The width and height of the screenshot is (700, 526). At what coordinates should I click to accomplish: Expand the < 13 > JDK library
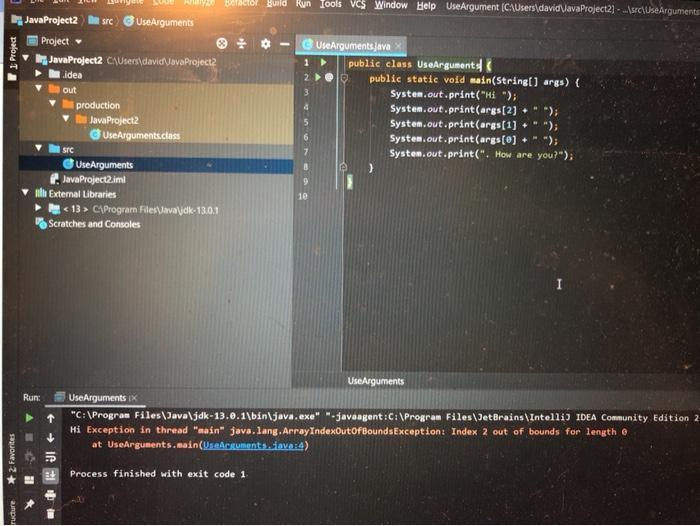[38, 208]
